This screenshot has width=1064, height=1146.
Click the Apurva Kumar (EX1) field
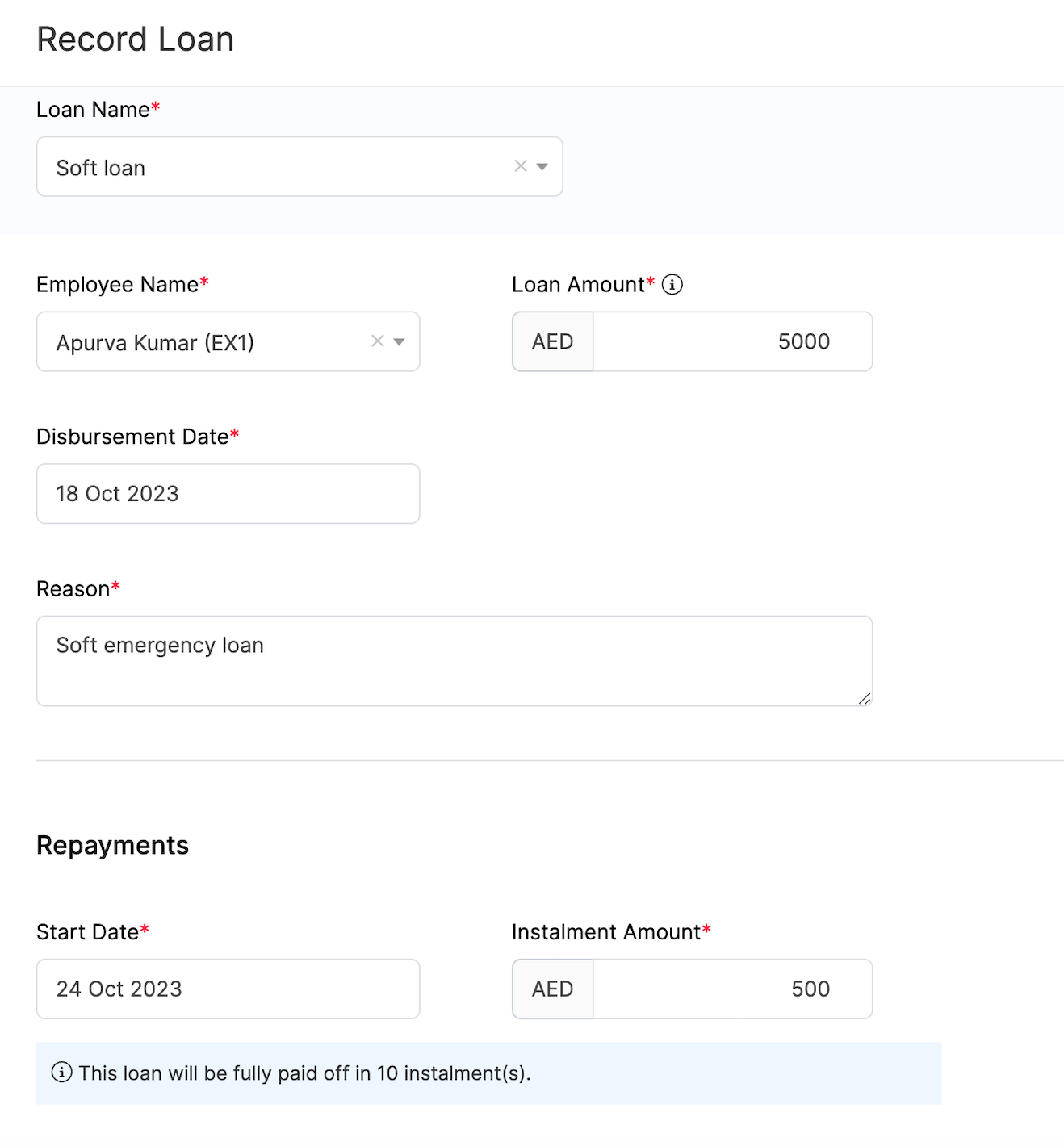pos(155,343)
